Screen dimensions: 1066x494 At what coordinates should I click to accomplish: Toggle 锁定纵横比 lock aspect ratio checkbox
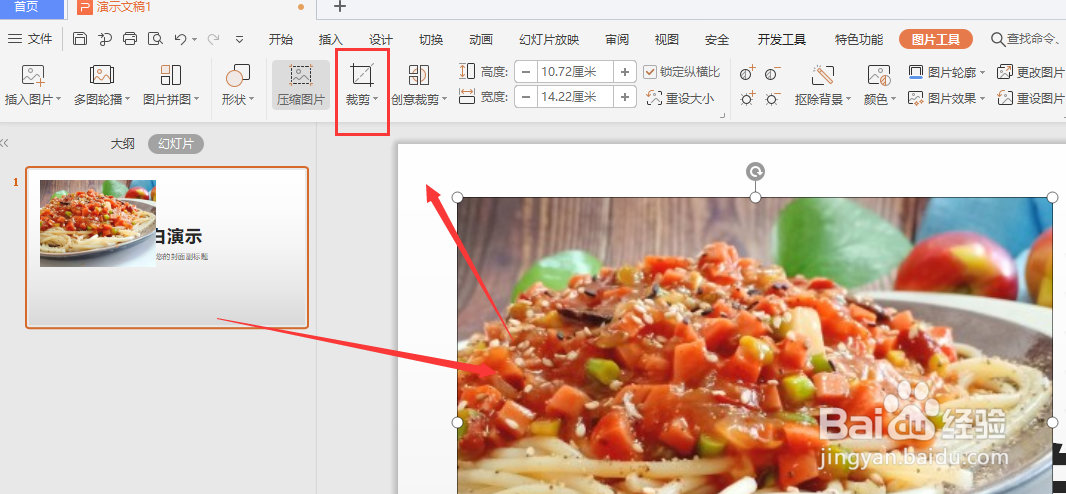click(x=650, y=72)
